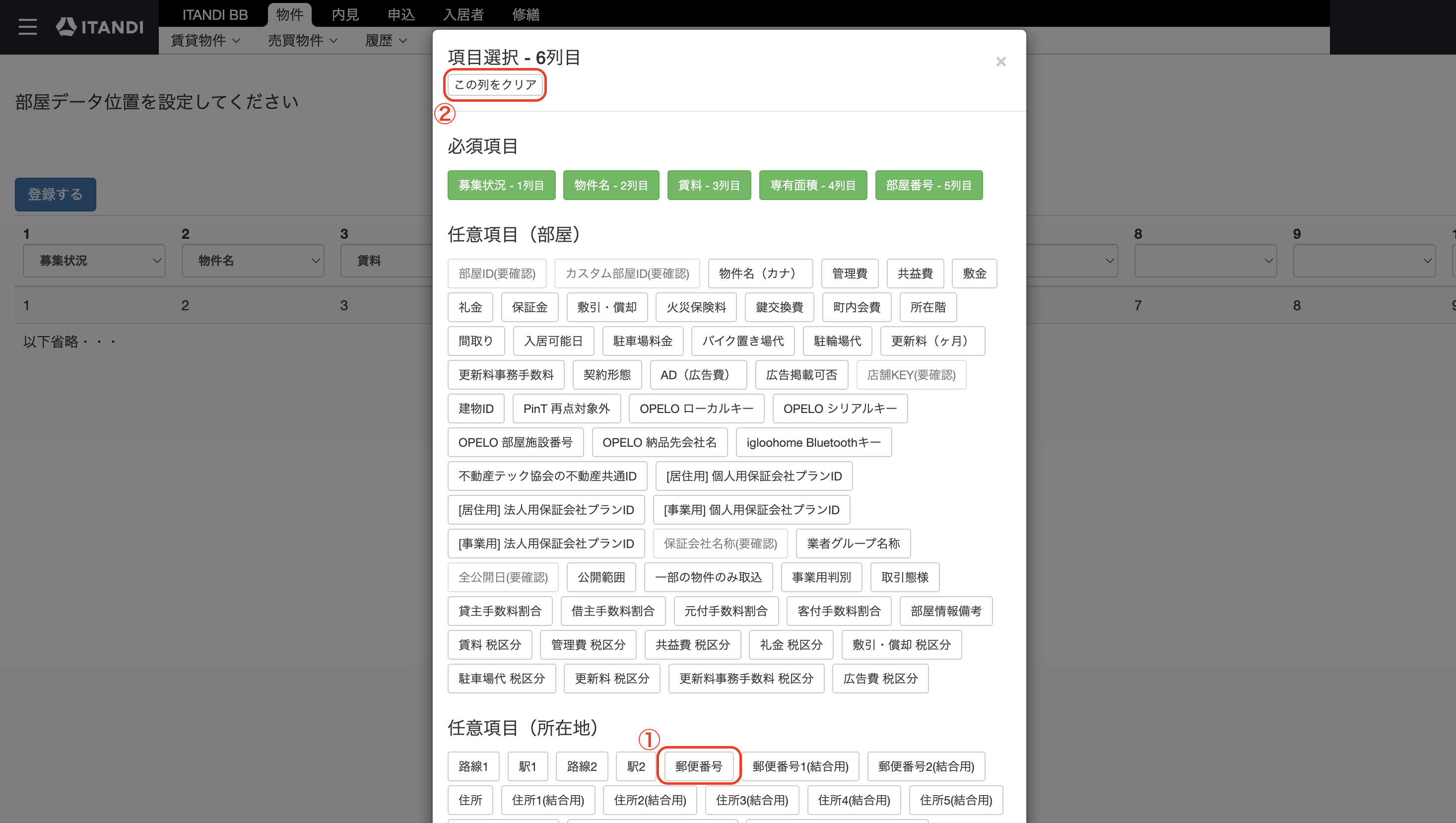
Task: Expand the 履歴 menu
Action: pos(386,41)
